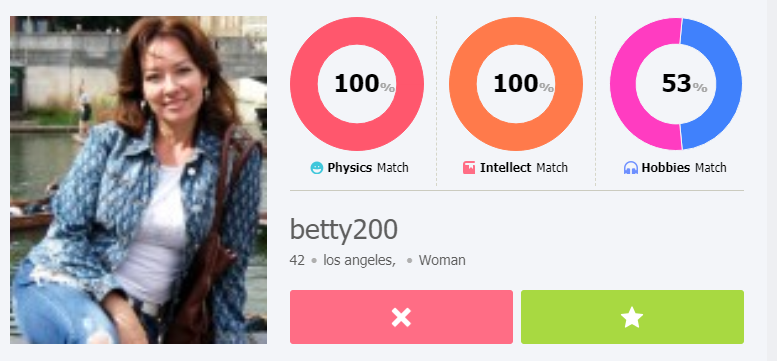Click the white X reject icon

coord(401,317)
